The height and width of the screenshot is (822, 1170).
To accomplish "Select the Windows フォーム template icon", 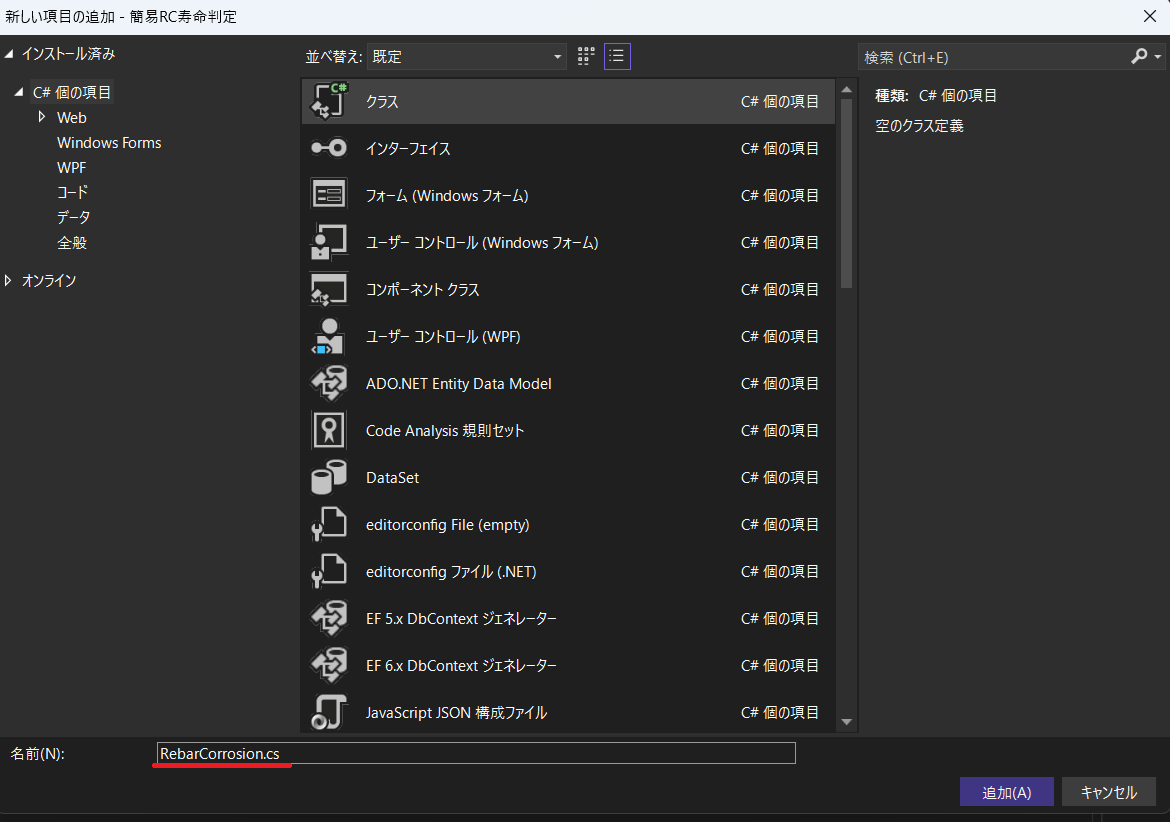I will pos(329,195).
